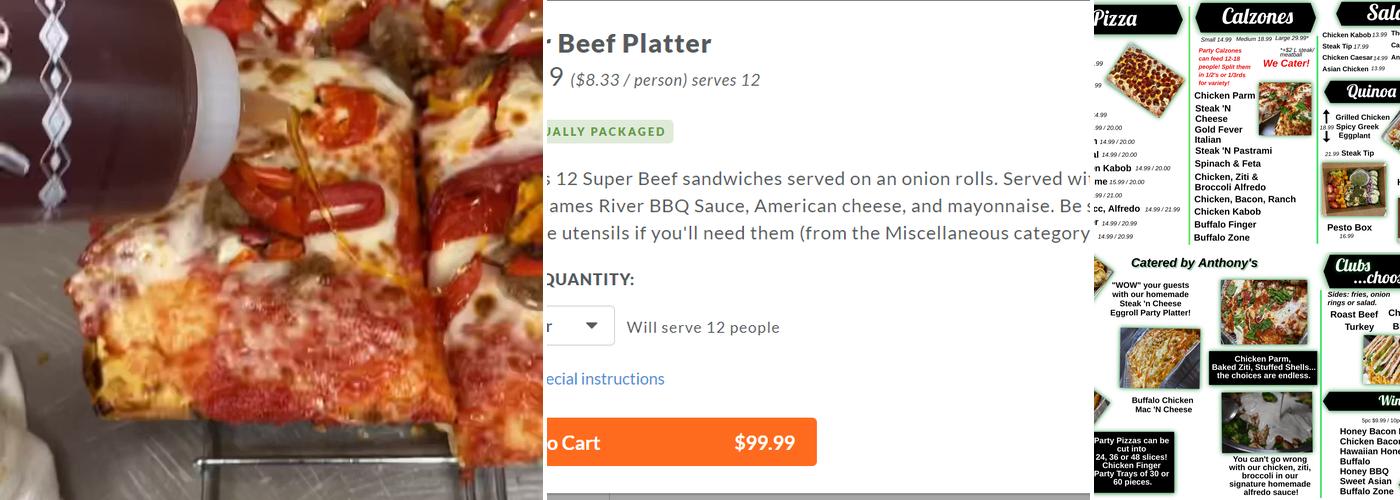Select Chicken Parm in the calzone list
1400x500 pixels.
click(x=1225, y=96)
